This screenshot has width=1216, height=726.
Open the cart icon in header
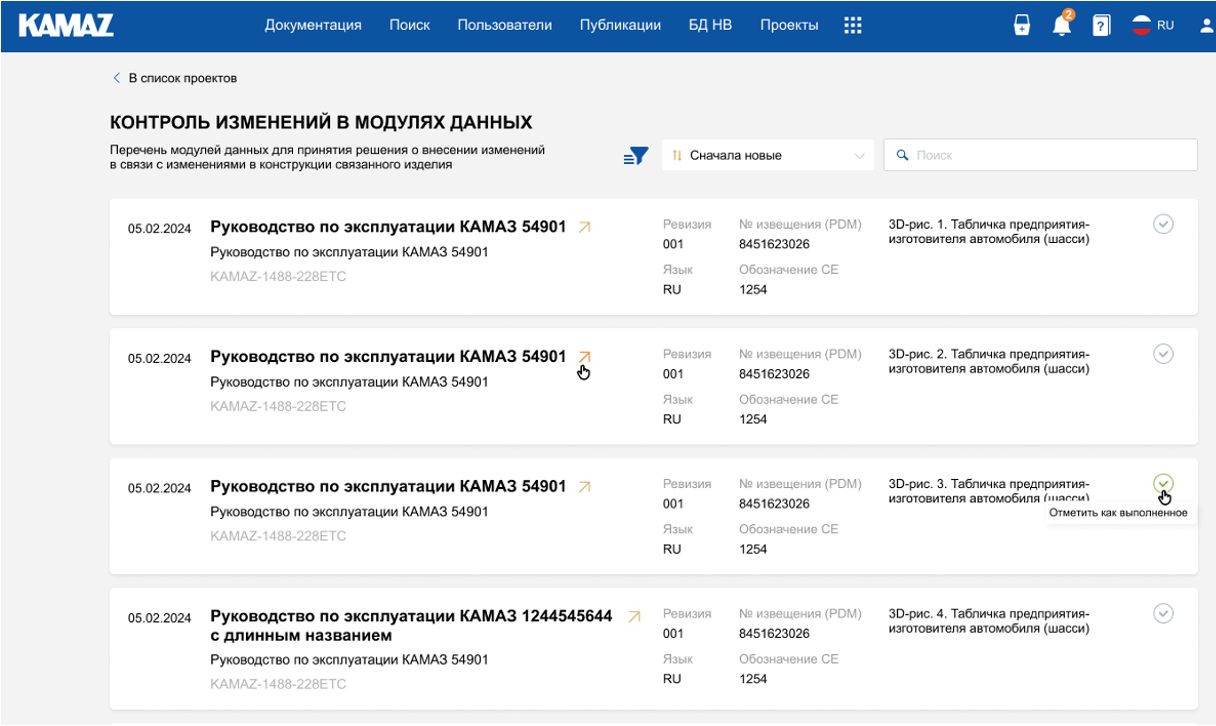click(1021, 26)
